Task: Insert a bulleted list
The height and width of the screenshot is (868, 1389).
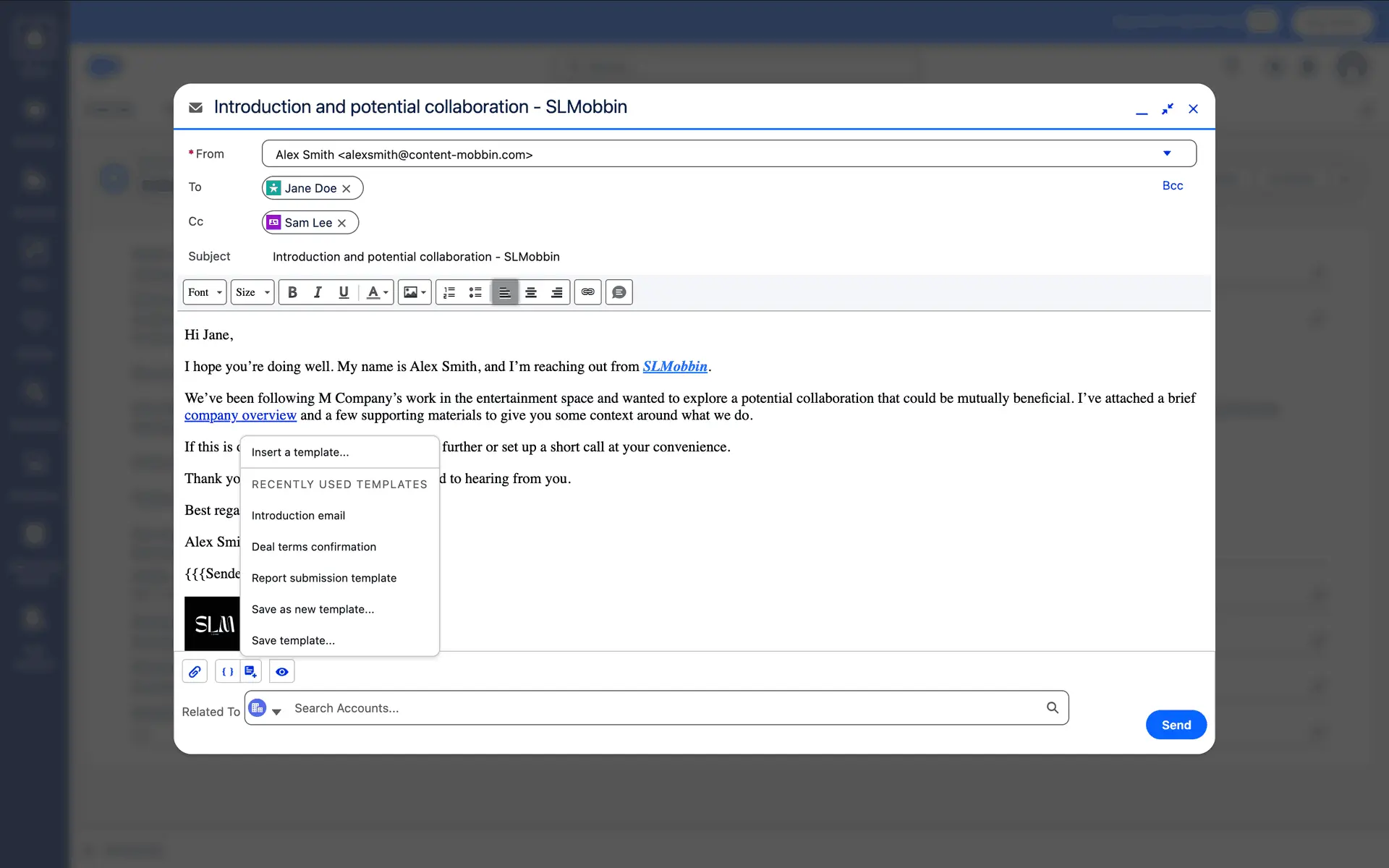Action: pos(475,292)
